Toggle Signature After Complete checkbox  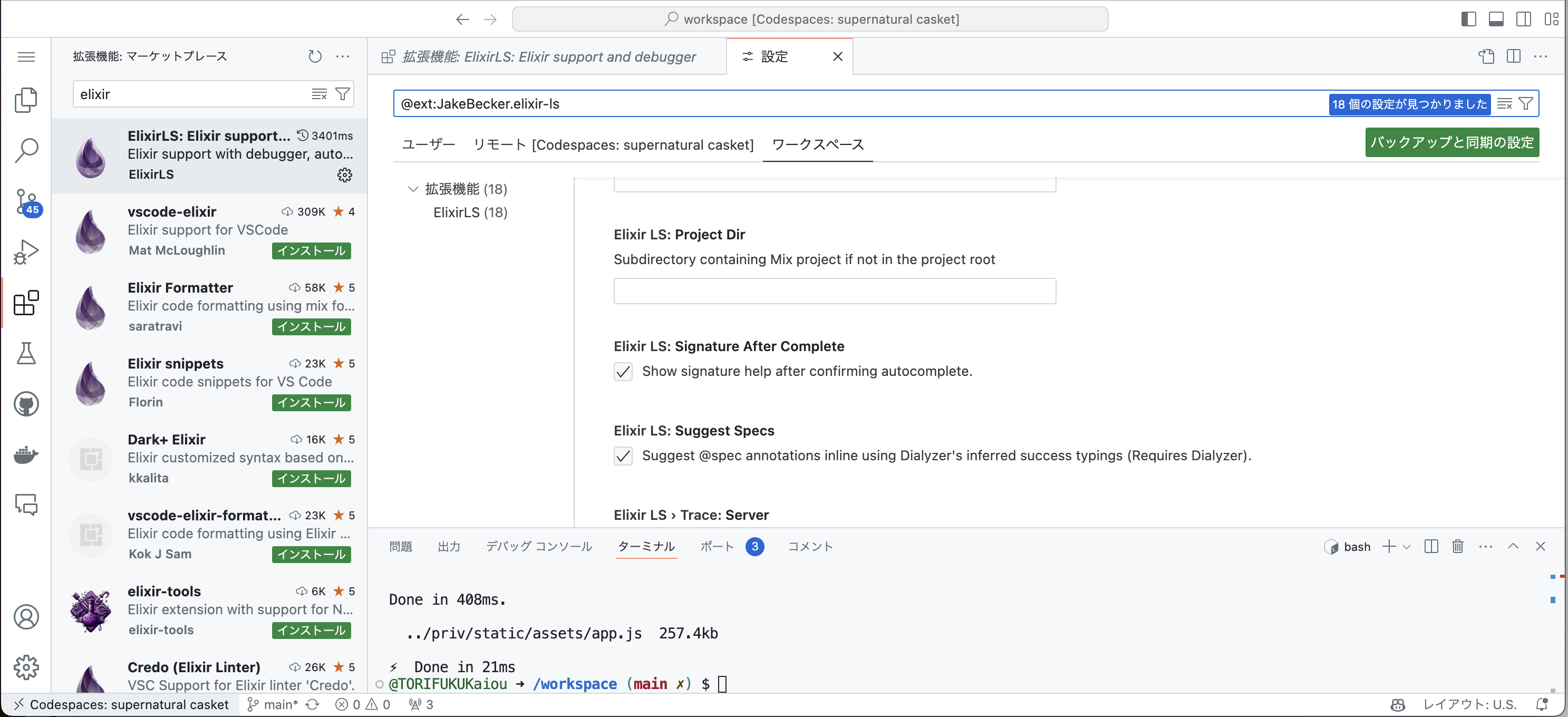(623, 371)
